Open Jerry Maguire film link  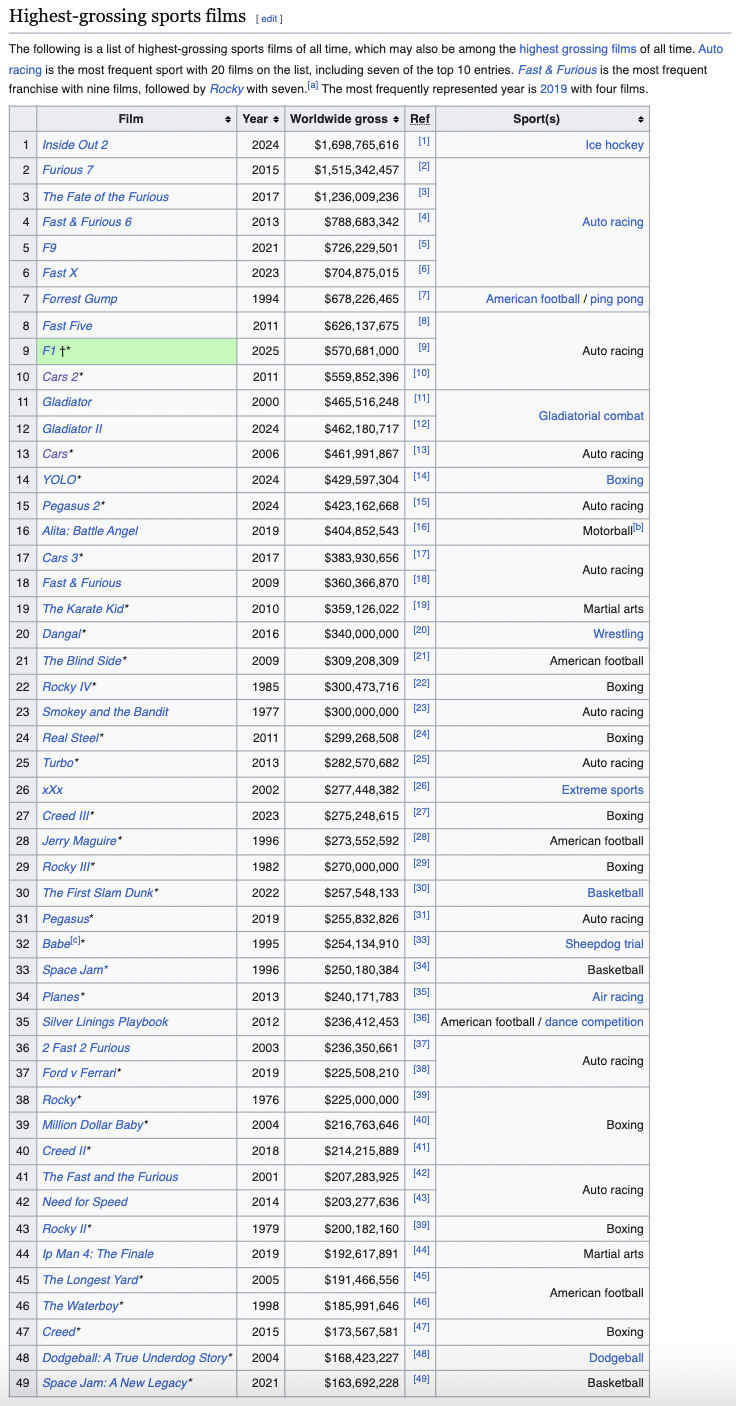tap(79, 841)
